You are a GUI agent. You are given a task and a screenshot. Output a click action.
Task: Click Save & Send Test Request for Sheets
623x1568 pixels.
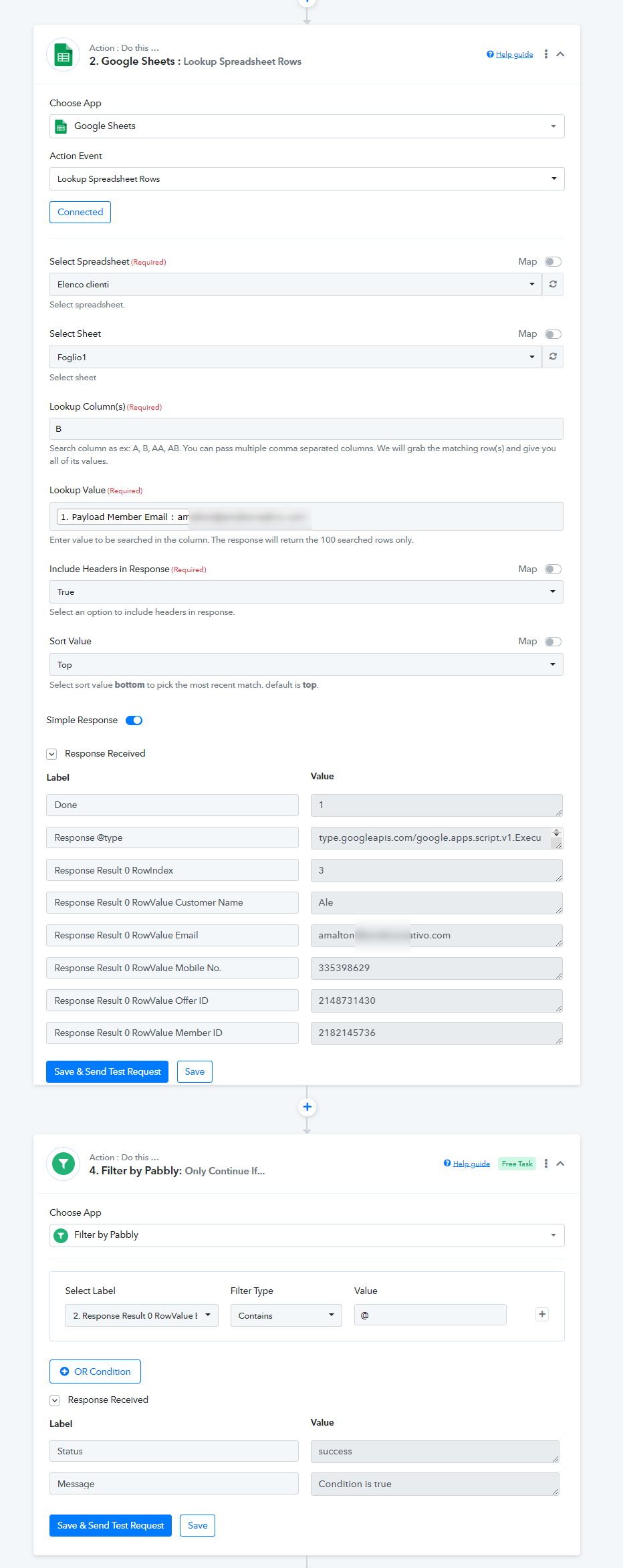tap(107, 1071)
